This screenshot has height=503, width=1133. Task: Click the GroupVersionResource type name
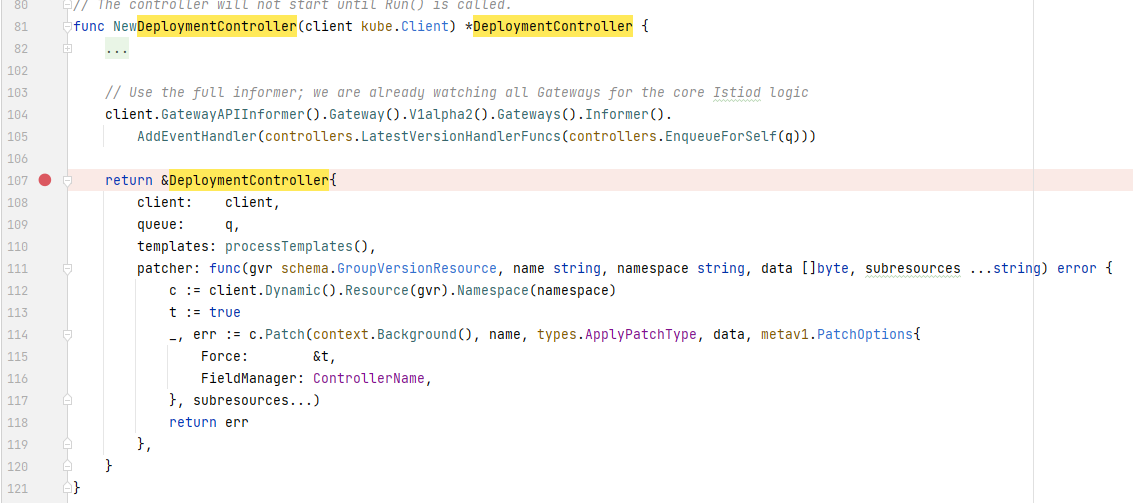[416, 268]
